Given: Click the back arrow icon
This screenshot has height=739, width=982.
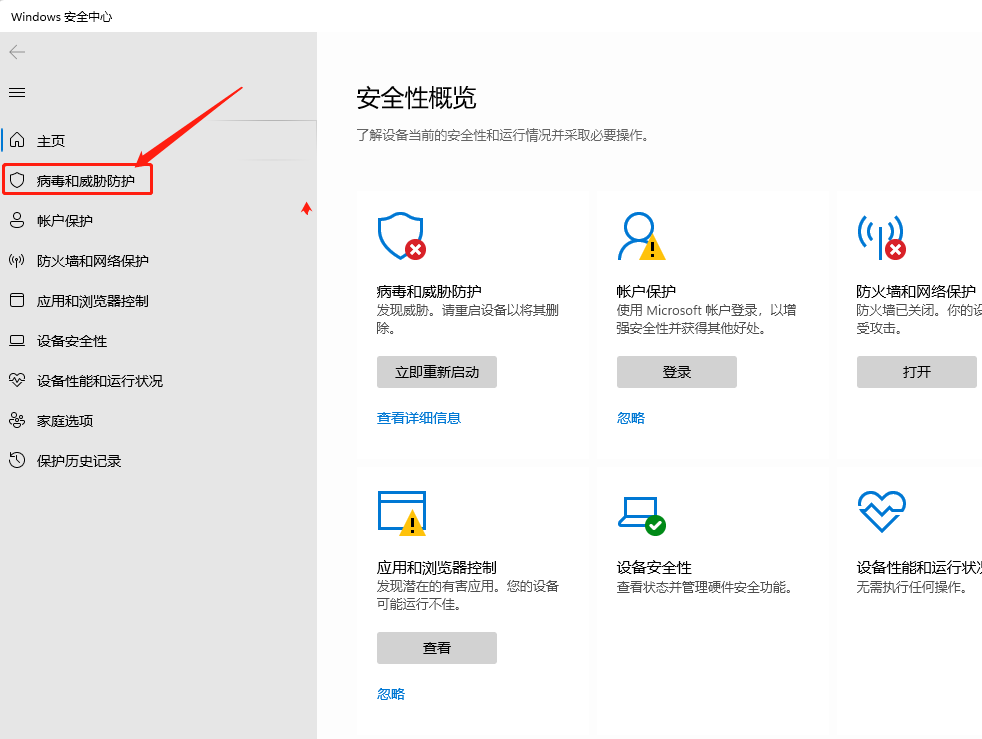Looking at the screenshot, I should point(17,52).
